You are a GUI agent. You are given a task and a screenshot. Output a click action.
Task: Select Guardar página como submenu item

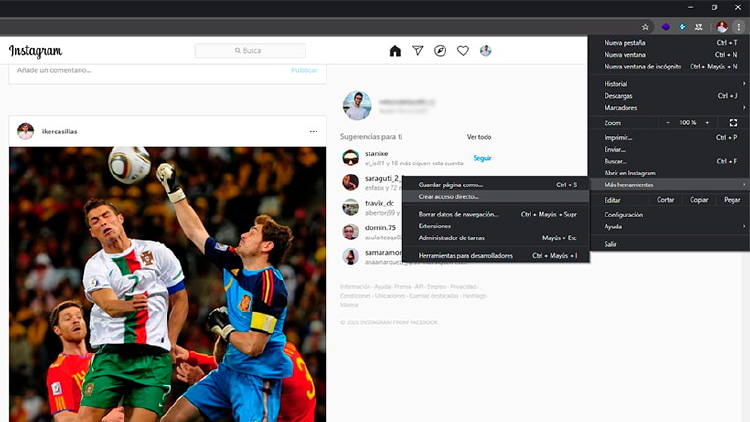pyautogui.click(x=496, y=185)
